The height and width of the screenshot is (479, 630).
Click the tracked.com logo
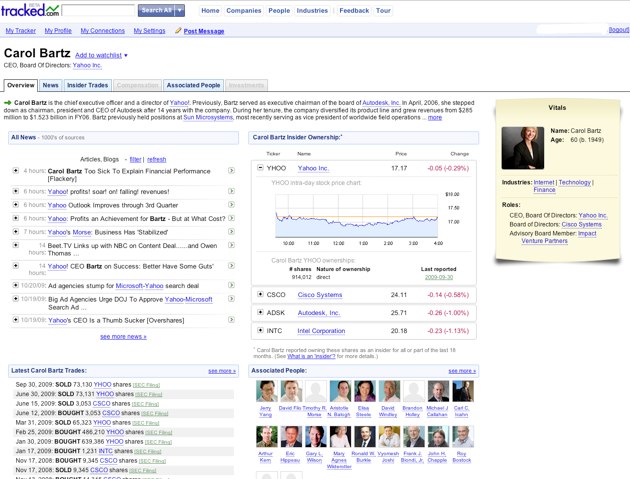coord(30,10)
